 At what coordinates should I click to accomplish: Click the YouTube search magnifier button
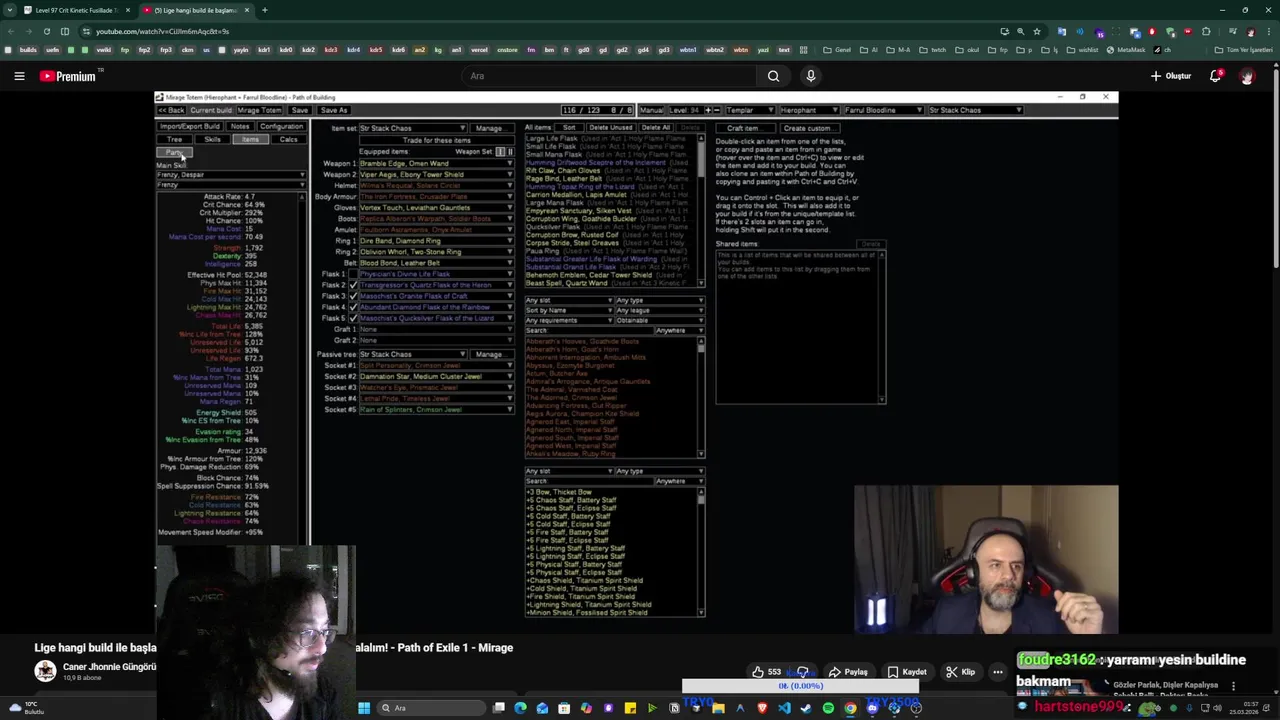click(773, 76)
